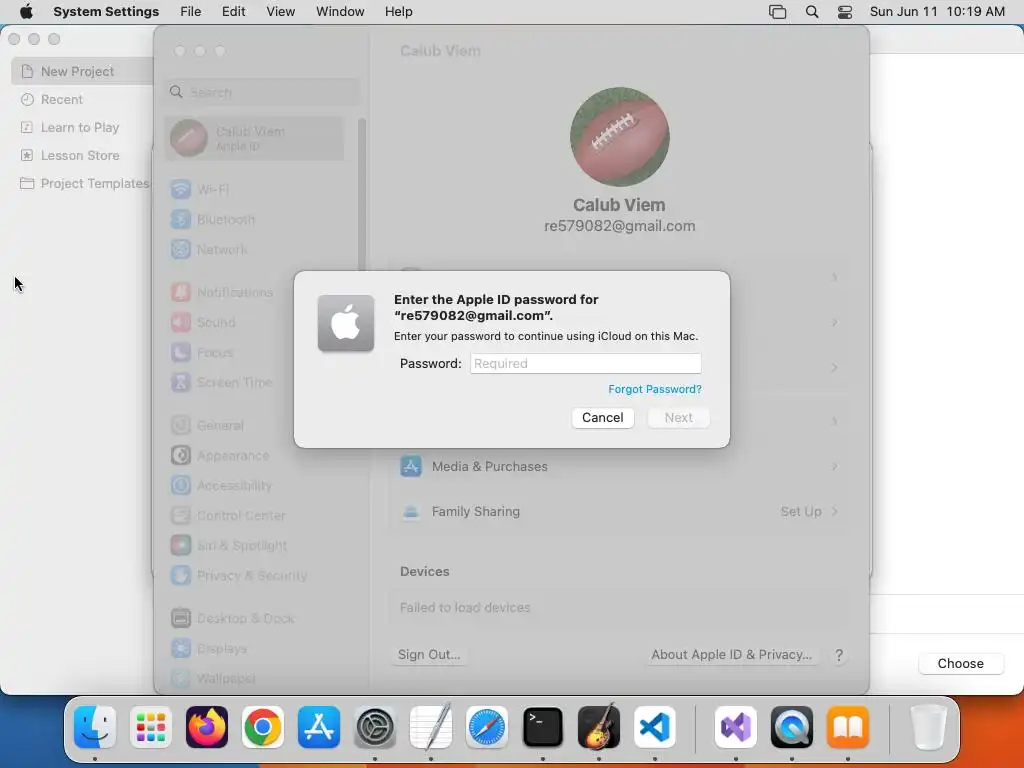1024x768 pixels.
Task: Open General settings icon
Action: 181,425
